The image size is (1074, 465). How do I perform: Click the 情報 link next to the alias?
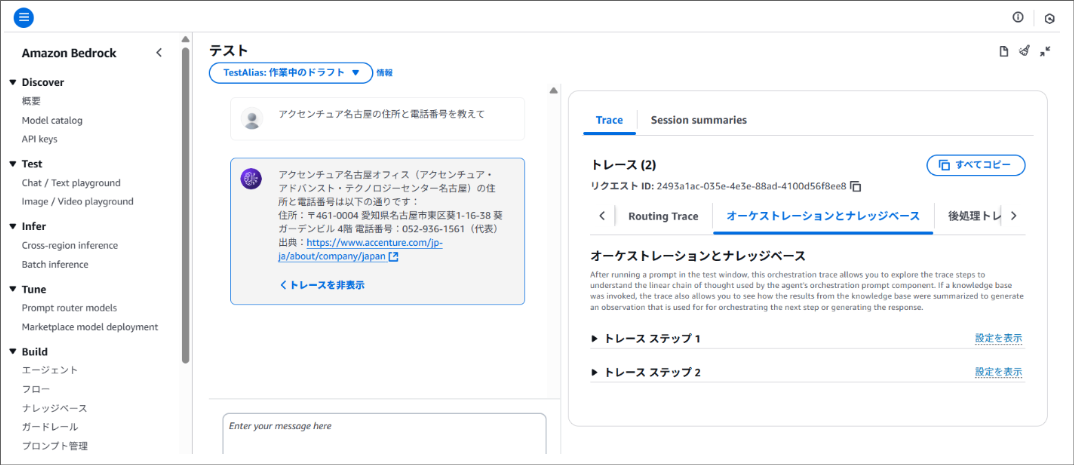[x=384, y=73]
